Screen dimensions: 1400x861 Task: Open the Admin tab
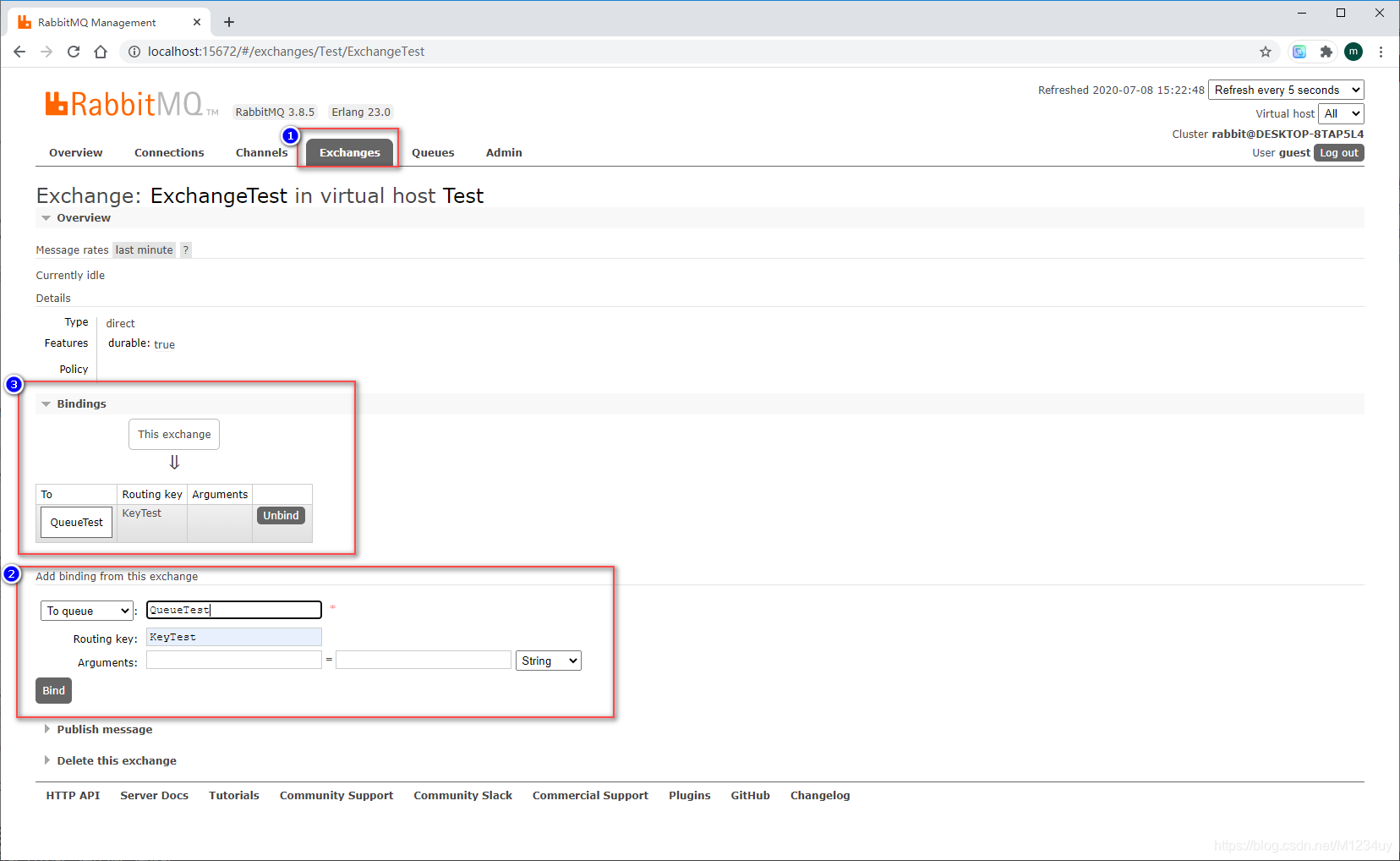504,153
